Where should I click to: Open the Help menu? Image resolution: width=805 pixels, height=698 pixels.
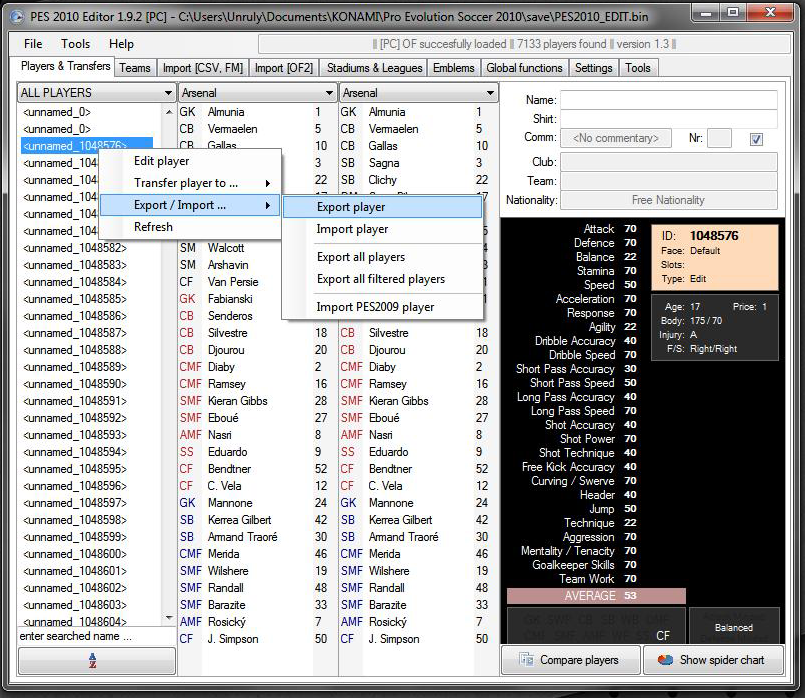point(121,44)
